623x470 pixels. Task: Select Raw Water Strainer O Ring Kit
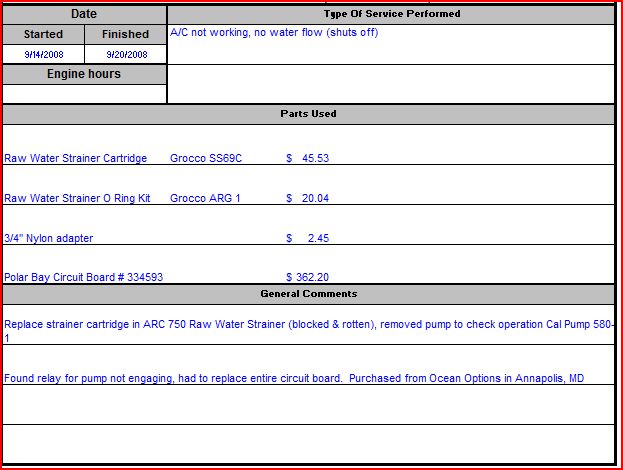click(77, 198)
